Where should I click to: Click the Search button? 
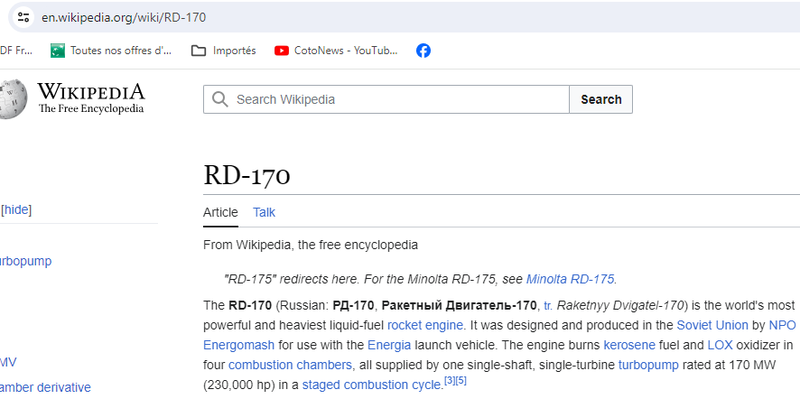(601, 99)
